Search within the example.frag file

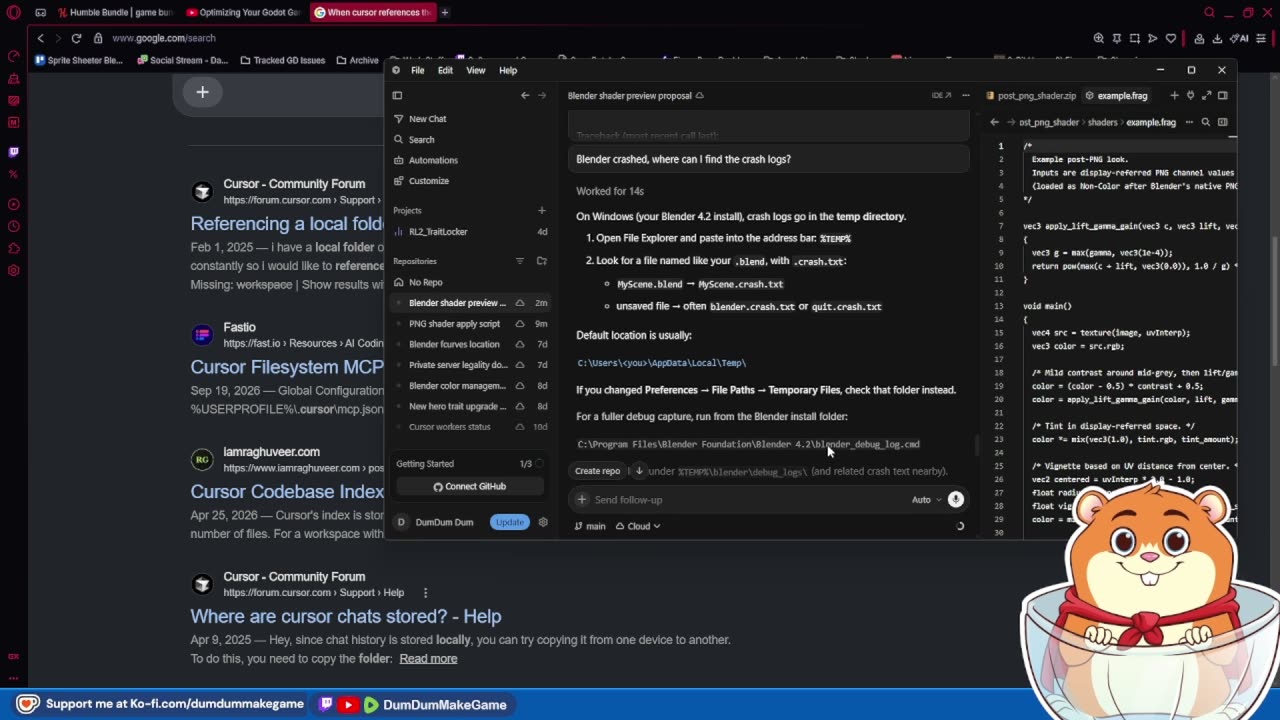coord(1206,122)
